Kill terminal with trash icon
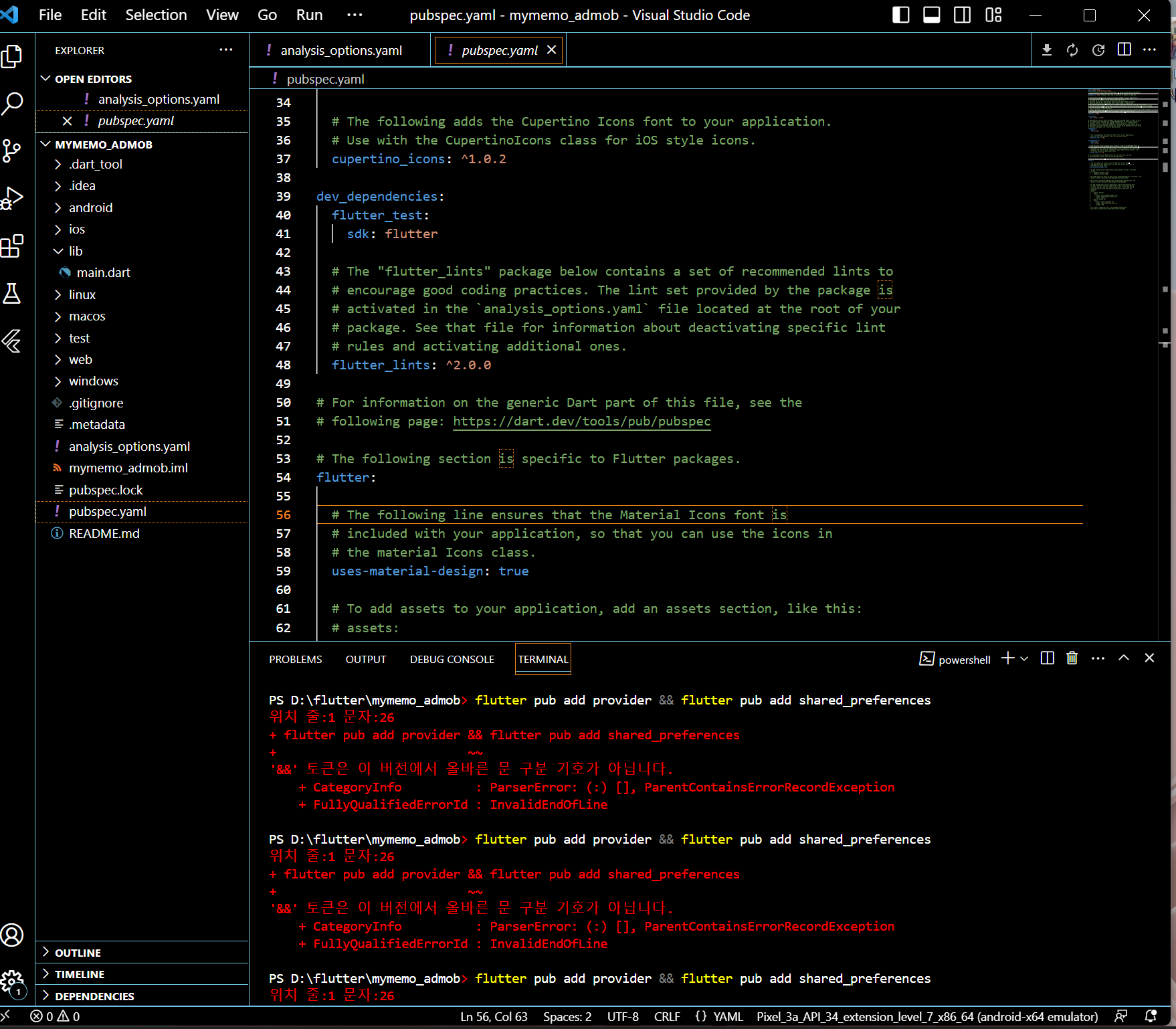1176x1029 pixels. 1072,658
